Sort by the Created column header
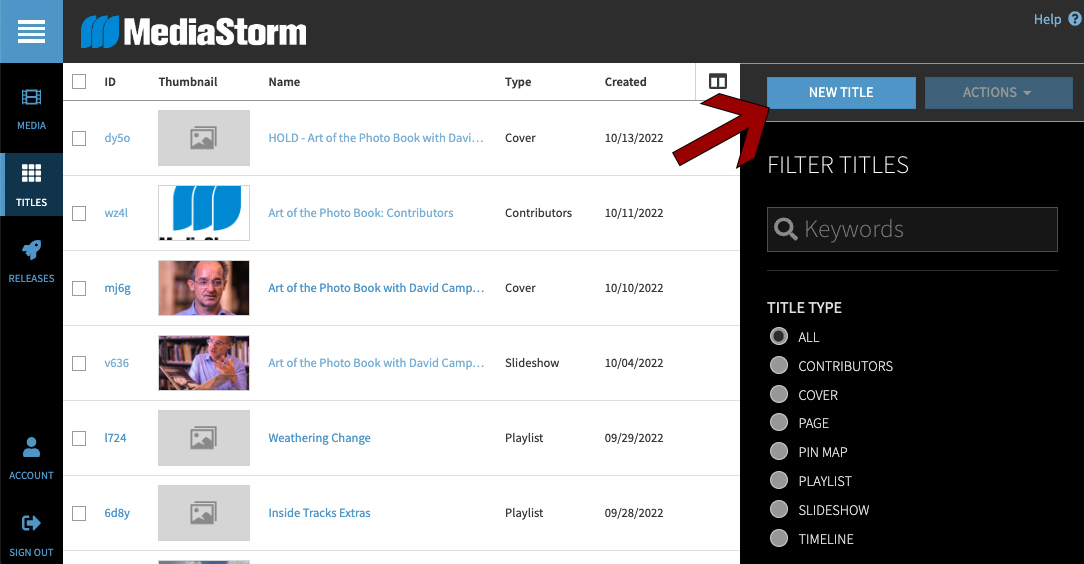1084x564 pixels. 625,82
